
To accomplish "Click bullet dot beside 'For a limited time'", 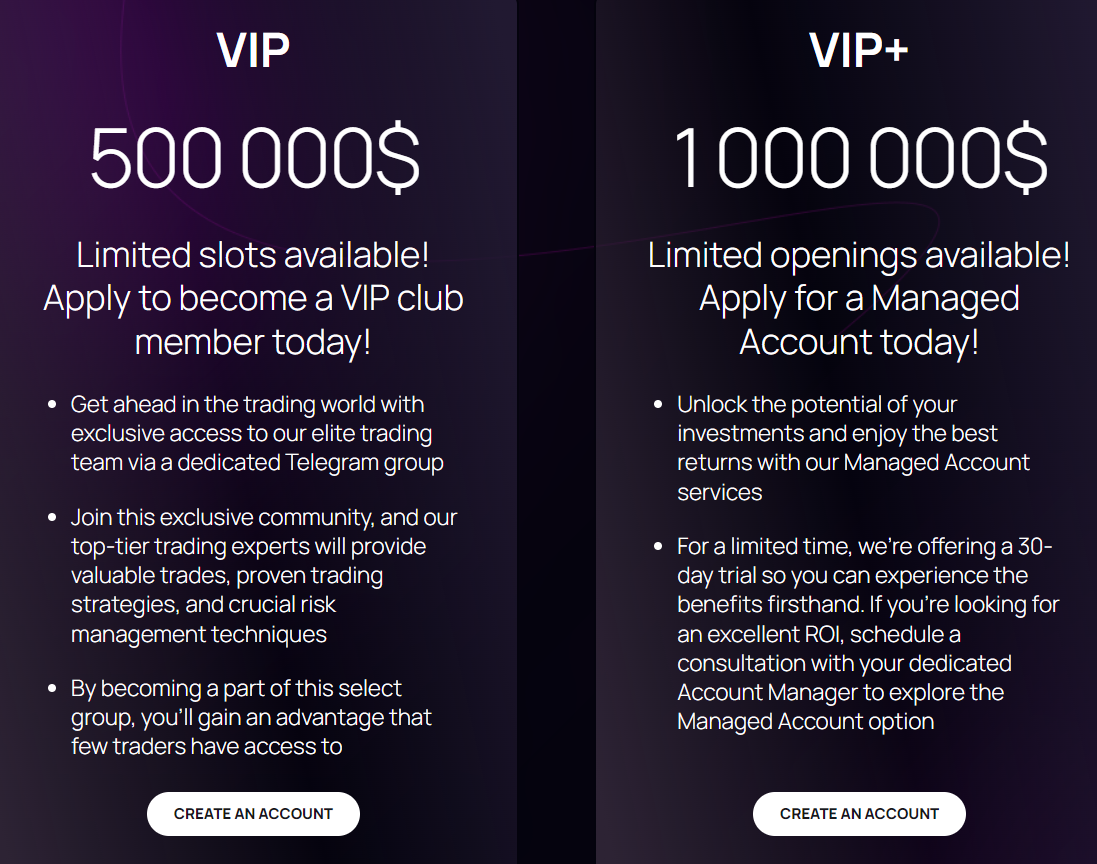I will pyautogui.click(x=658, y=546).
